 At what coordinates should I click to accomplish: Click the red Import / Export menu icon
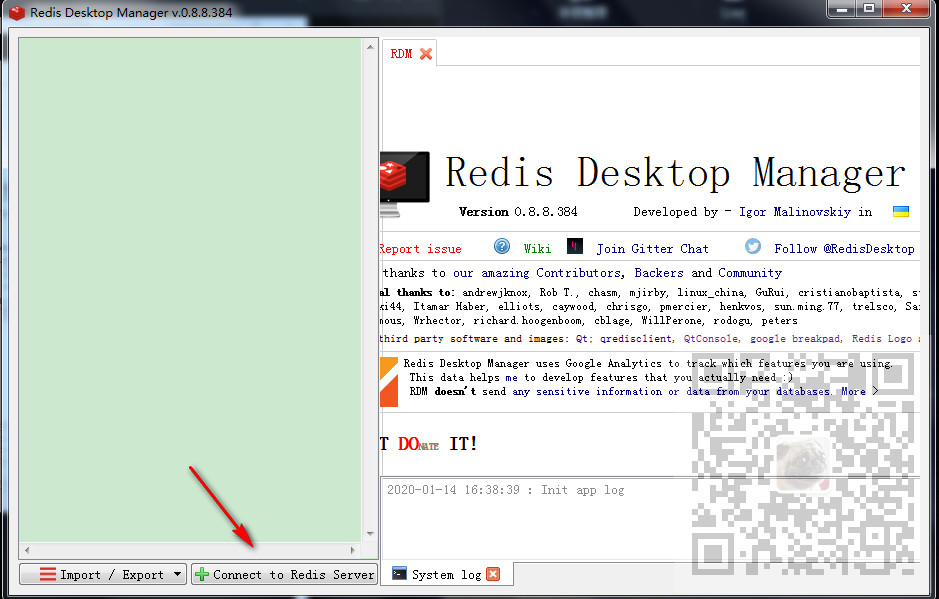48,574
